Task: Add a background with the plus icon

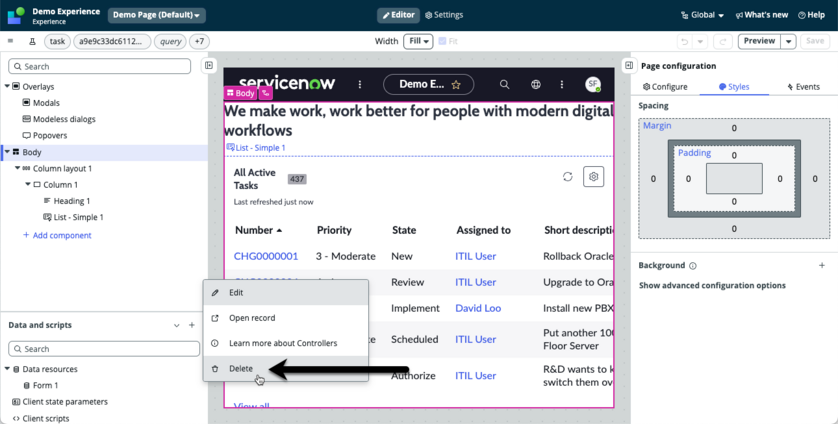Action: coord(821,265)
